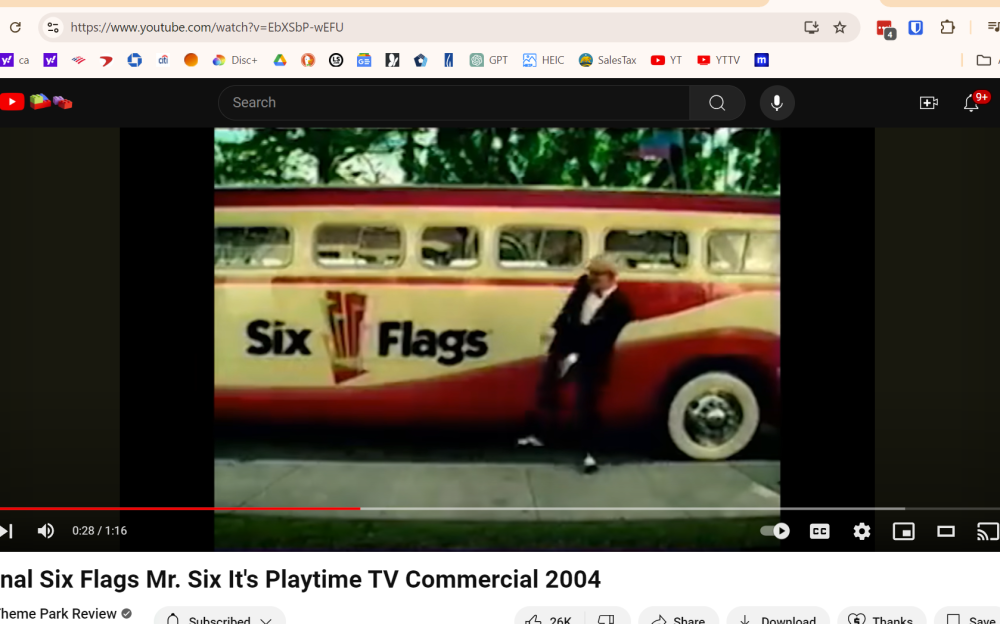Mute the video with the volume icon

tap(46, 531)
